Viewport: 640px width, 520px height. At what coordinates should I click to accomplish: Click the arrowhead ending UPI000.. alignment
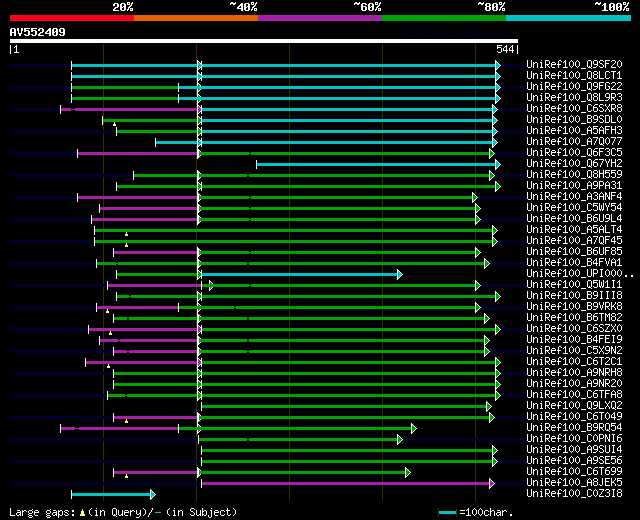[x=400, y=274]
